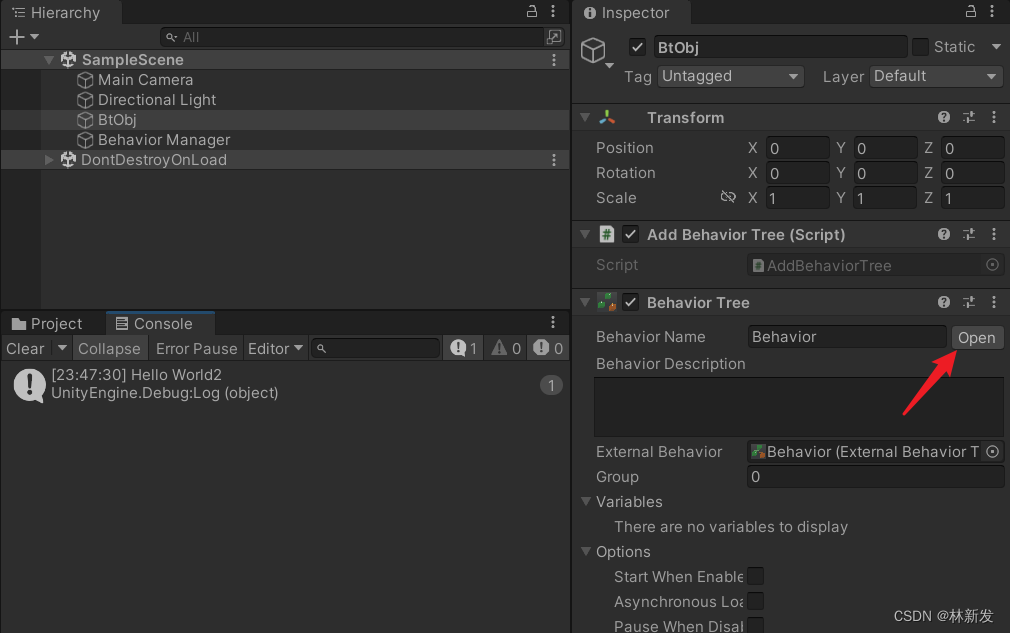Open Script object picker circle
The width and height of the screenshot is (1010, 633).
tap(993, 265)
